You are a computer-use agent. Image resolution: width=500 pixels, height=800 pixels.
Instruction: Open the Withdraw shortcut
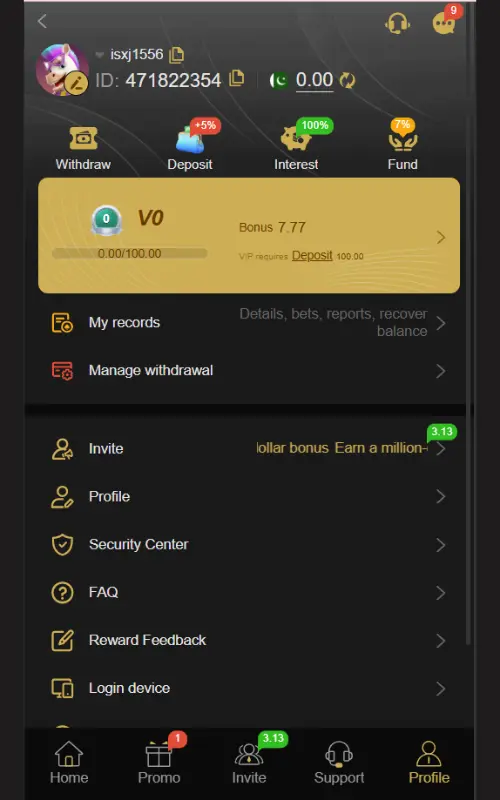83,148
